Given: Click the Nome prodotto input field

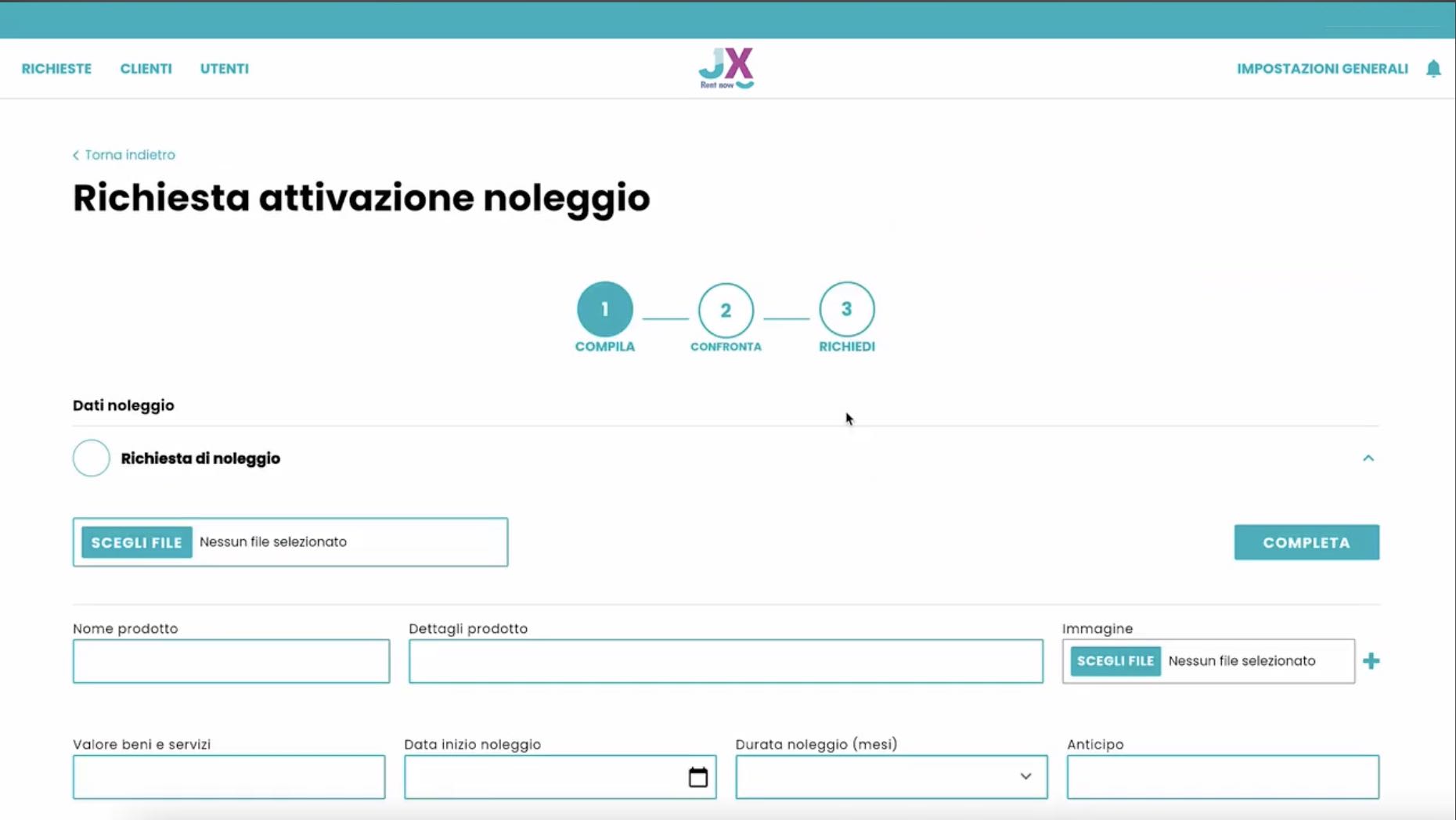Looking at the screenshot, I should click(x=231, y=661).
